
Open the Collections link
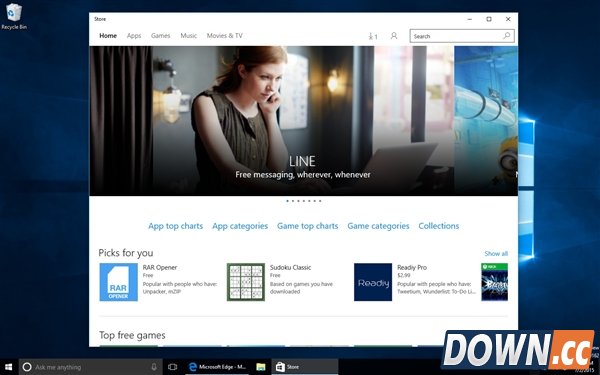[x=439, y=226]
